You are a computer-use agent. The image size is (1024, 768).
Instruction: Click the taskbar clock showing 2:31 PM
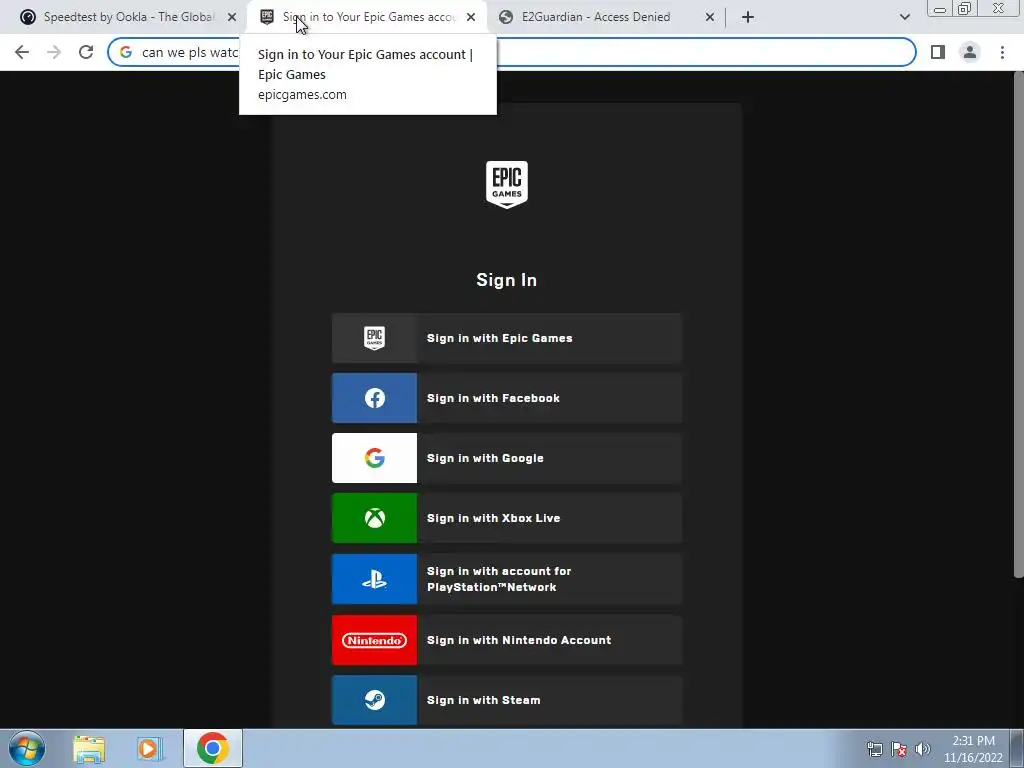973,749
